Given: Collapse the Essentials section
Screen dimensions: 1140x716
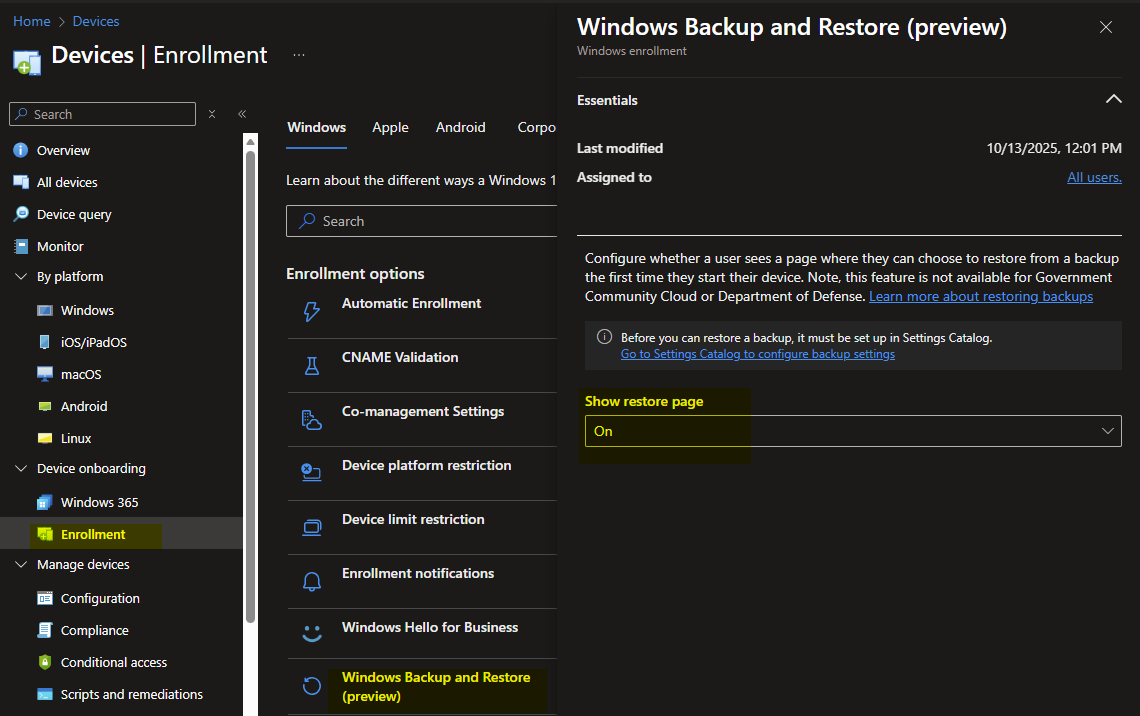Looking at the screenshot, I should tap(1112, 100).
